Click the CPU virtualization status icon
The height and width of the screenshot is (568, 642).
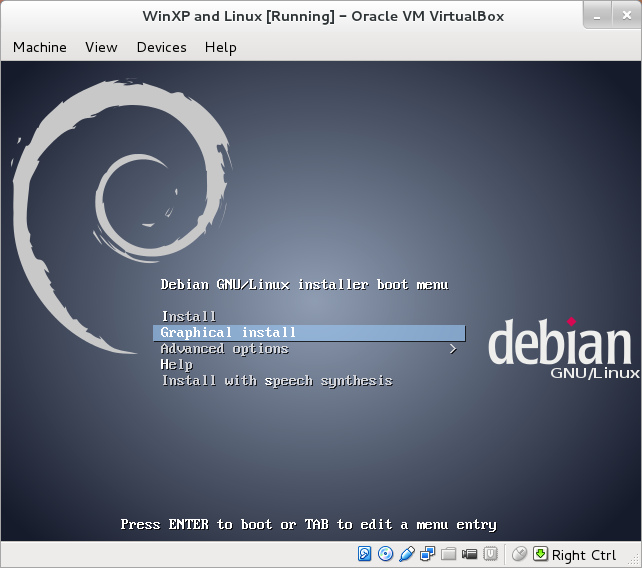491,554
